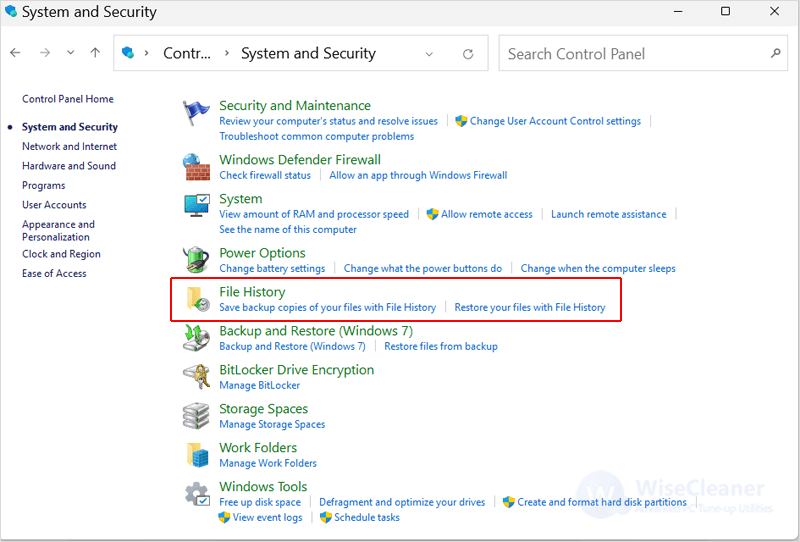Click Change what the power buttons do
The image size is (800, 542).
[x=423, y=268]
